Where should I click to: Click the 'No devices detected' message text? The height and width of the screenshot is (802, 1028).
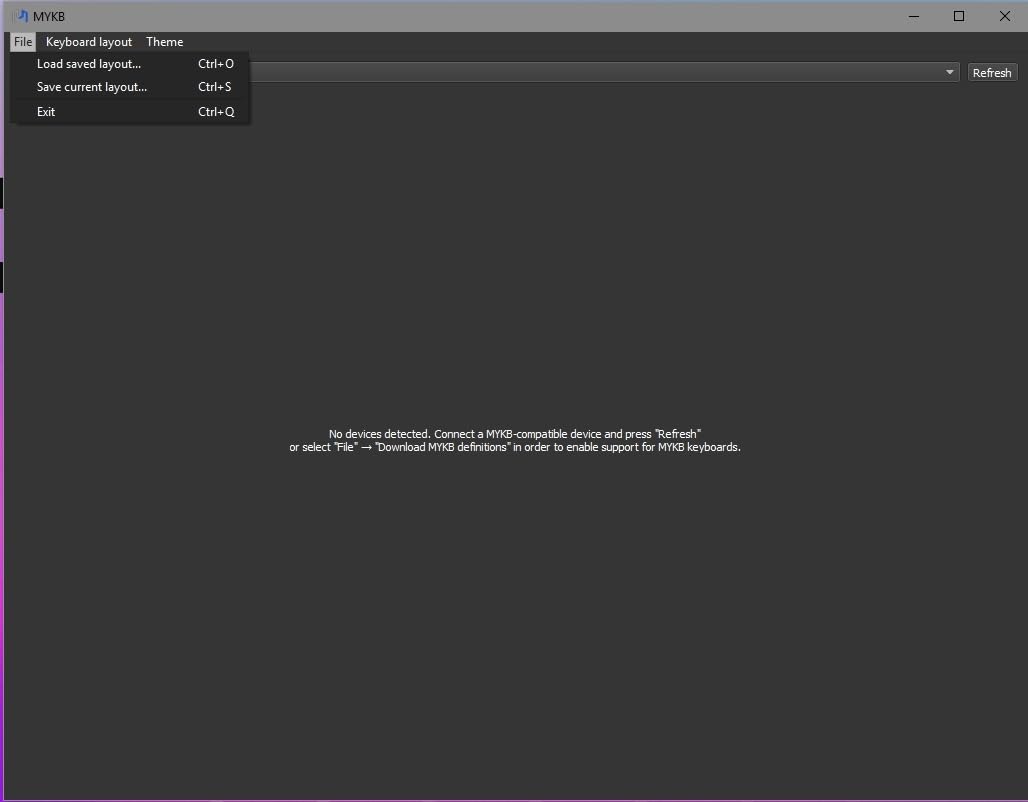point(515,441)
